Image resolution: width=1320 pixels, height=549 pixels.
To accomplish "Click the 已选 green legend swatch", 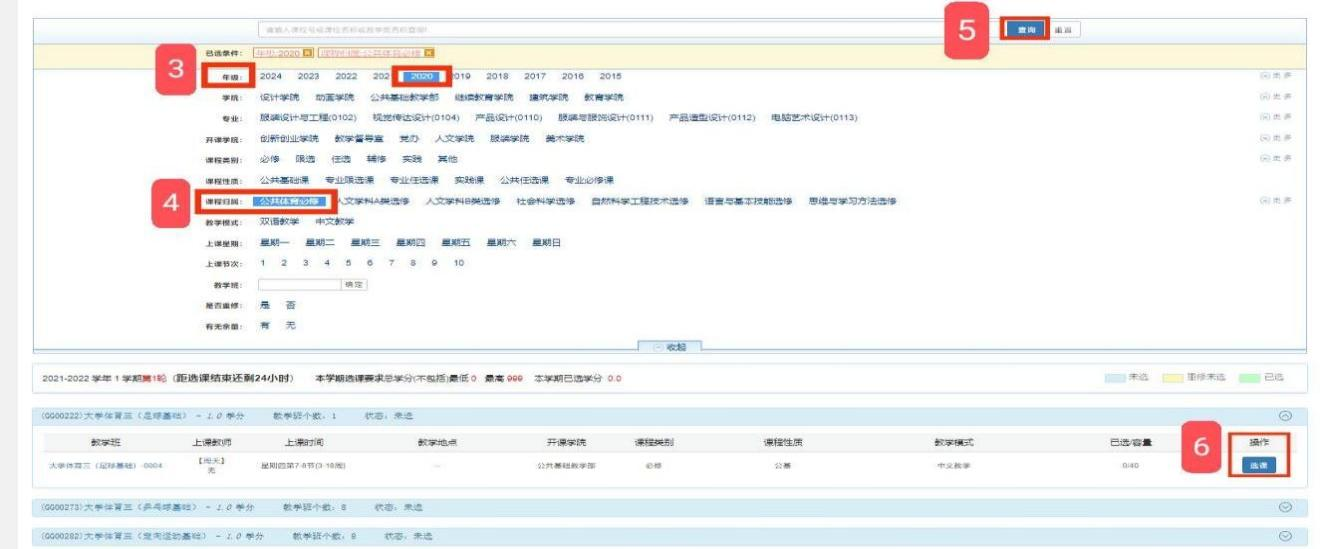I will [x=1248, y=378].
